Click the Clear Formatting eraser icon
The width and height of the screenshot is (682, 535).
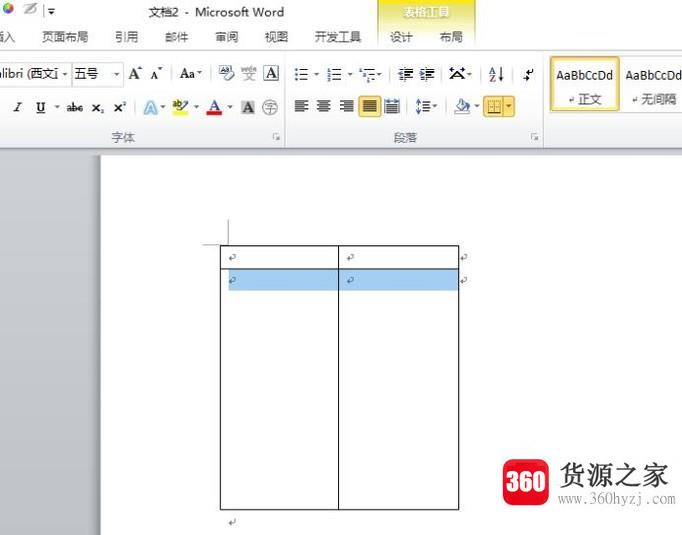(226, 73)
